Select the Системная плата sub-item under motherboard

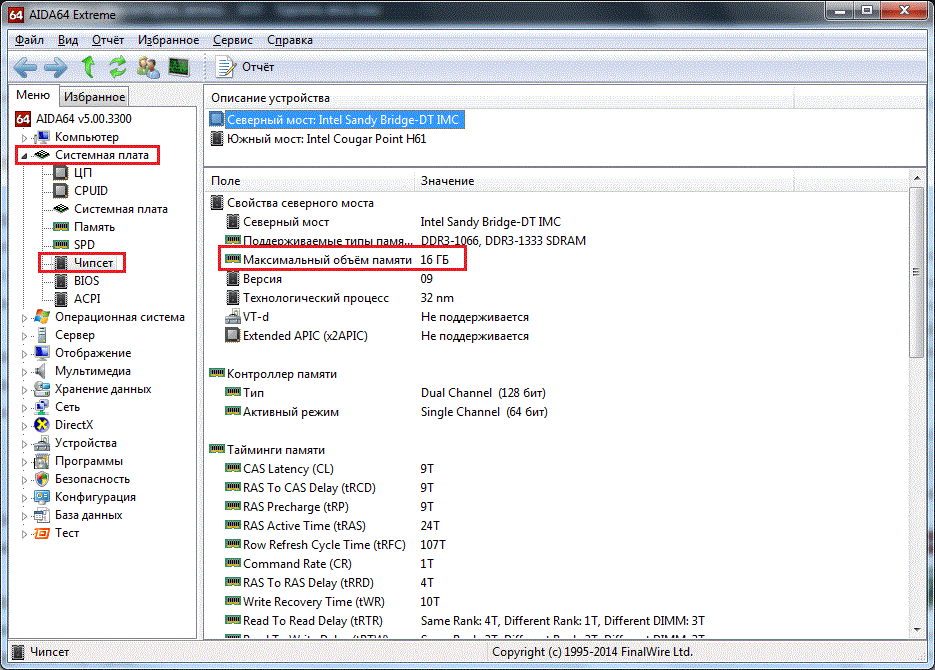point(120,209)
